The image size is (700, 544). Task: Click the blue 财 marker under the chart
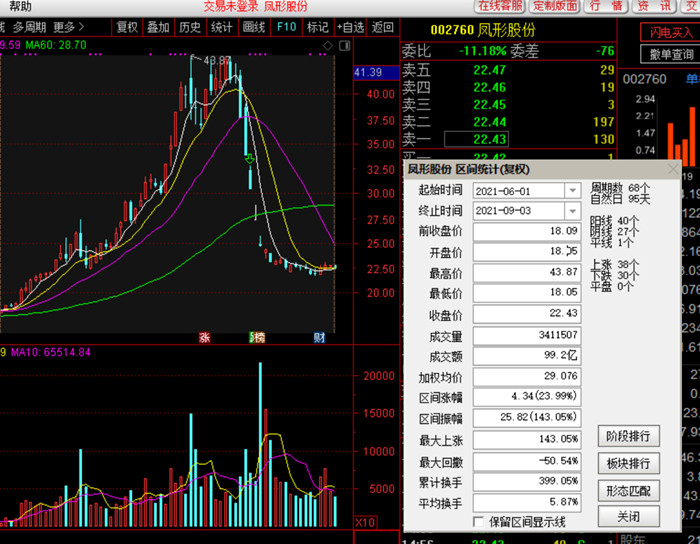coord(319,338)
